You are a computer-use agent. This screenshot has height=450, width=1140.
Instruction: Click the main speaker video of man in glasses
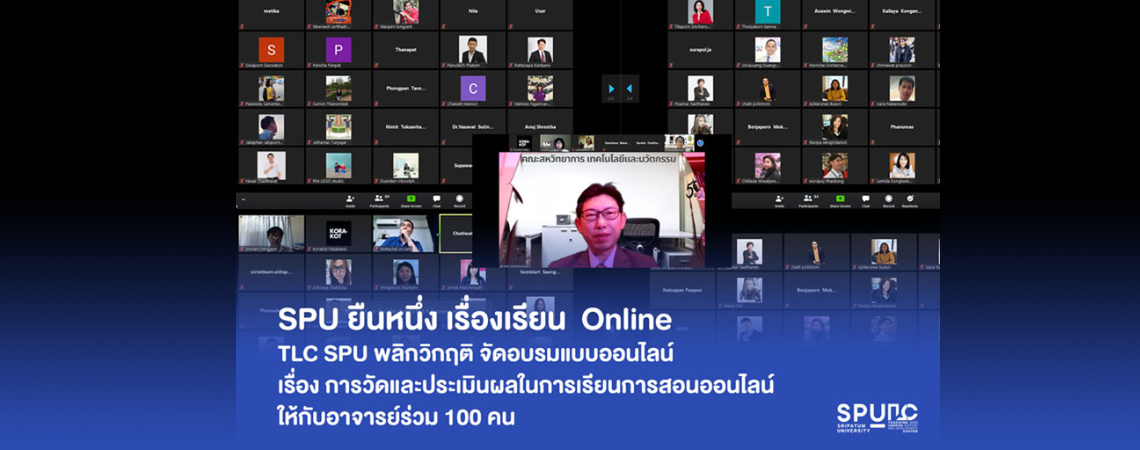(601, 209)
